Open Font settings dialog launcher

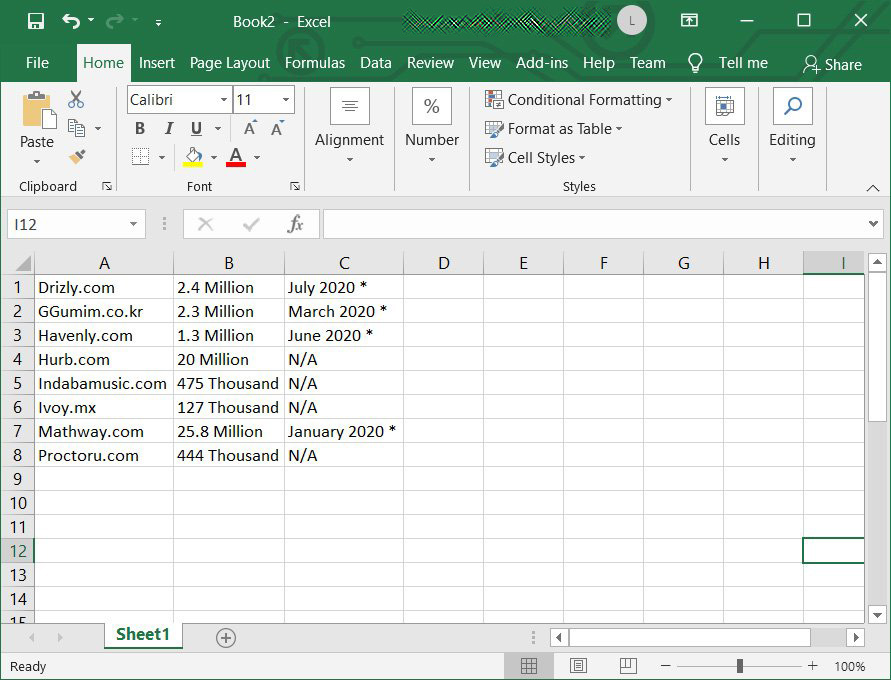pyautogui.click(x=294, y=186)
